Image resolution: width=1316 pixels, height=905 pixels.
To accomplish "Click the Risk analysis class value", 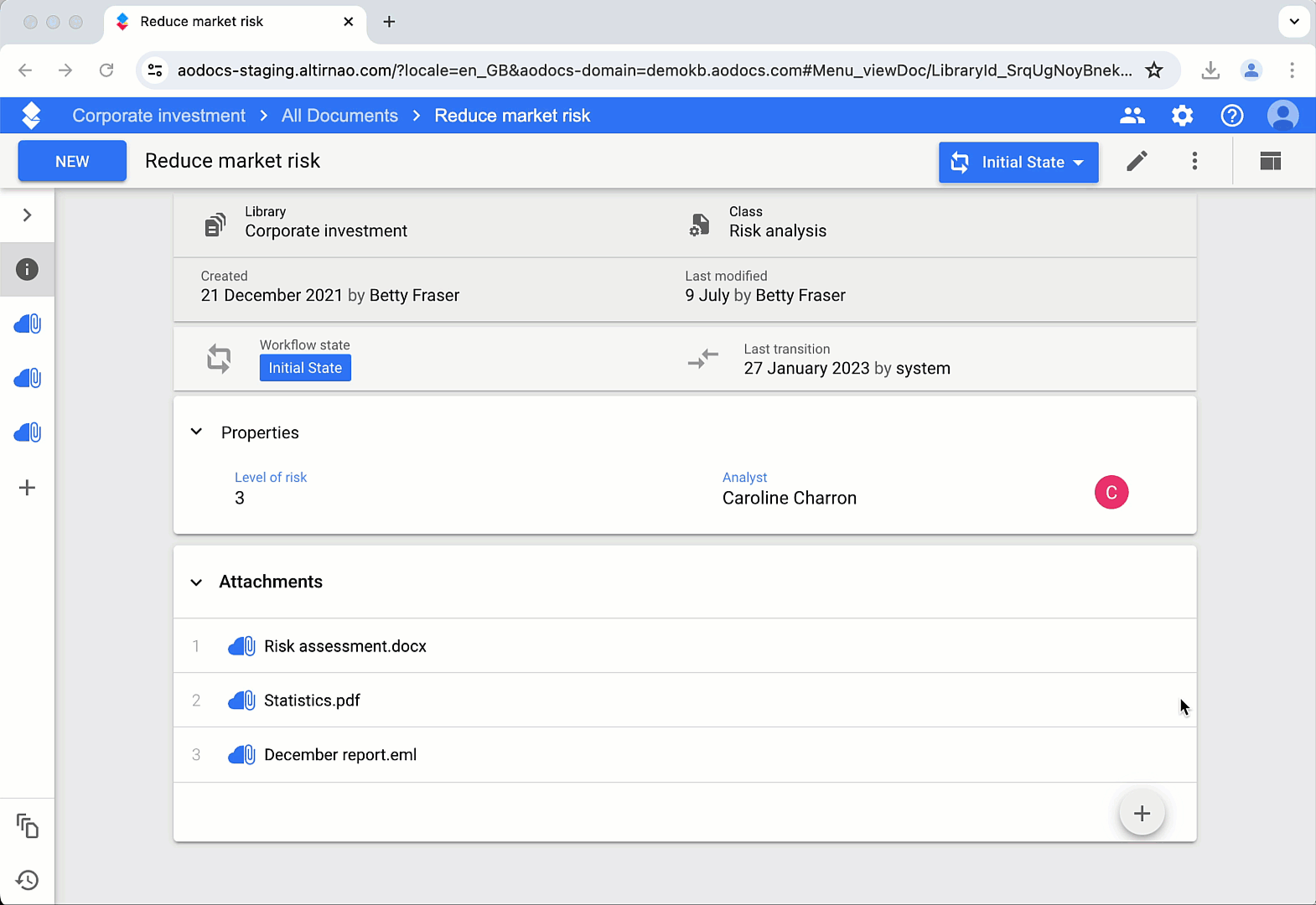I will pyautogui.click(x=778, y=231).
